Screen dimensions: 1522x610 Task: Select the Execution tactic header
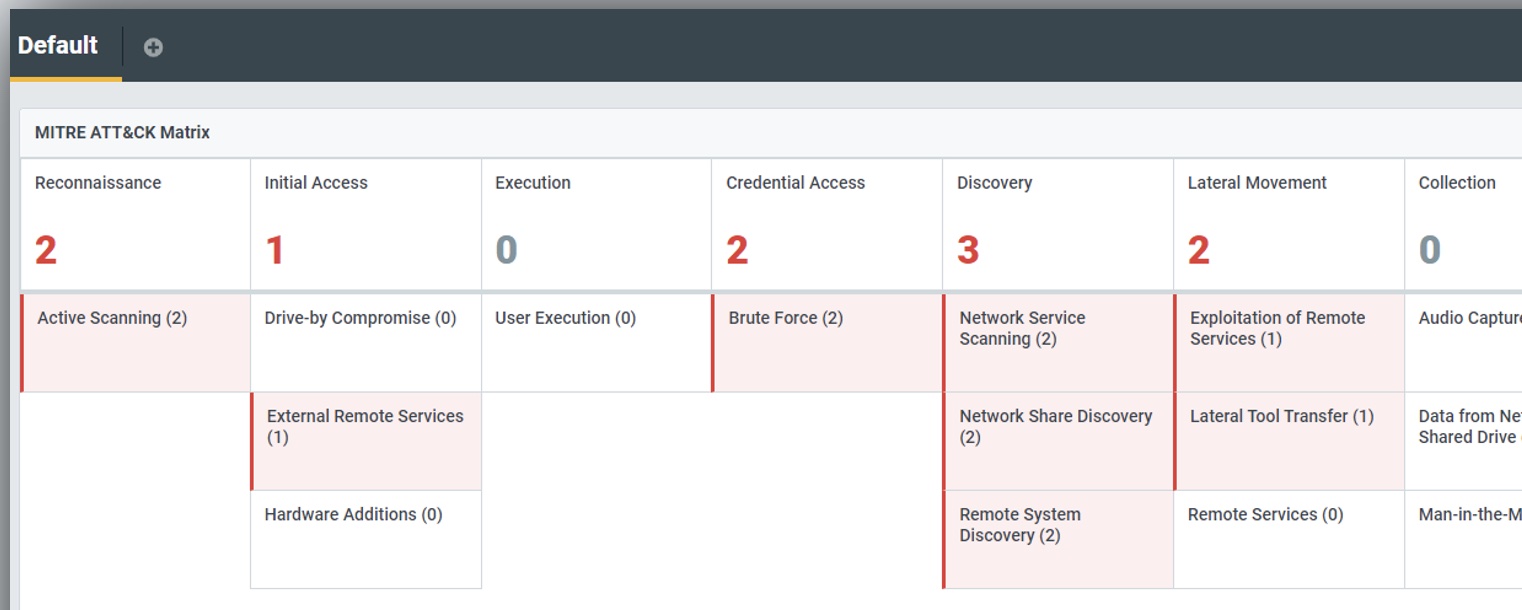pyautogui.click(x=596, y=224)
